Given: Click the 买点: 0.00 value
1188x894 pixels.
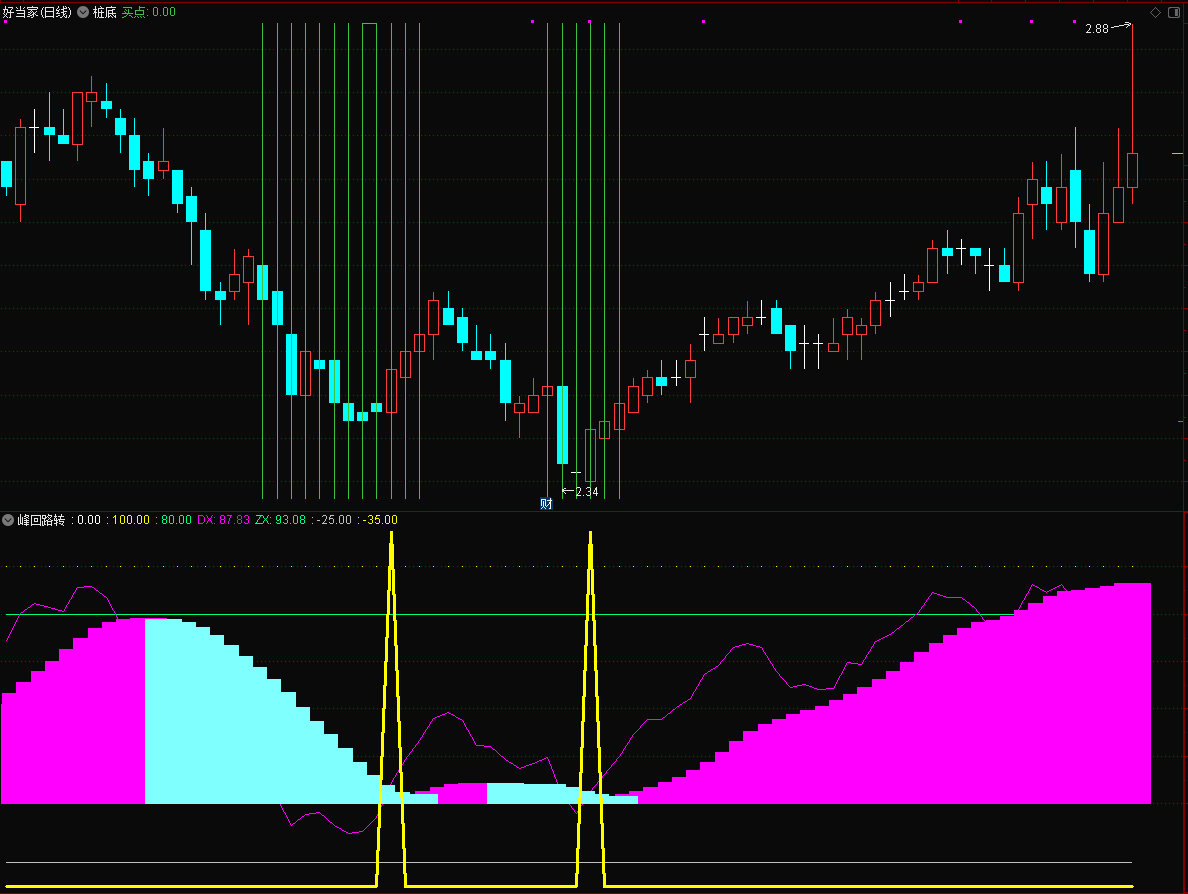Looking at the screenshot, I should pos(148,12).
